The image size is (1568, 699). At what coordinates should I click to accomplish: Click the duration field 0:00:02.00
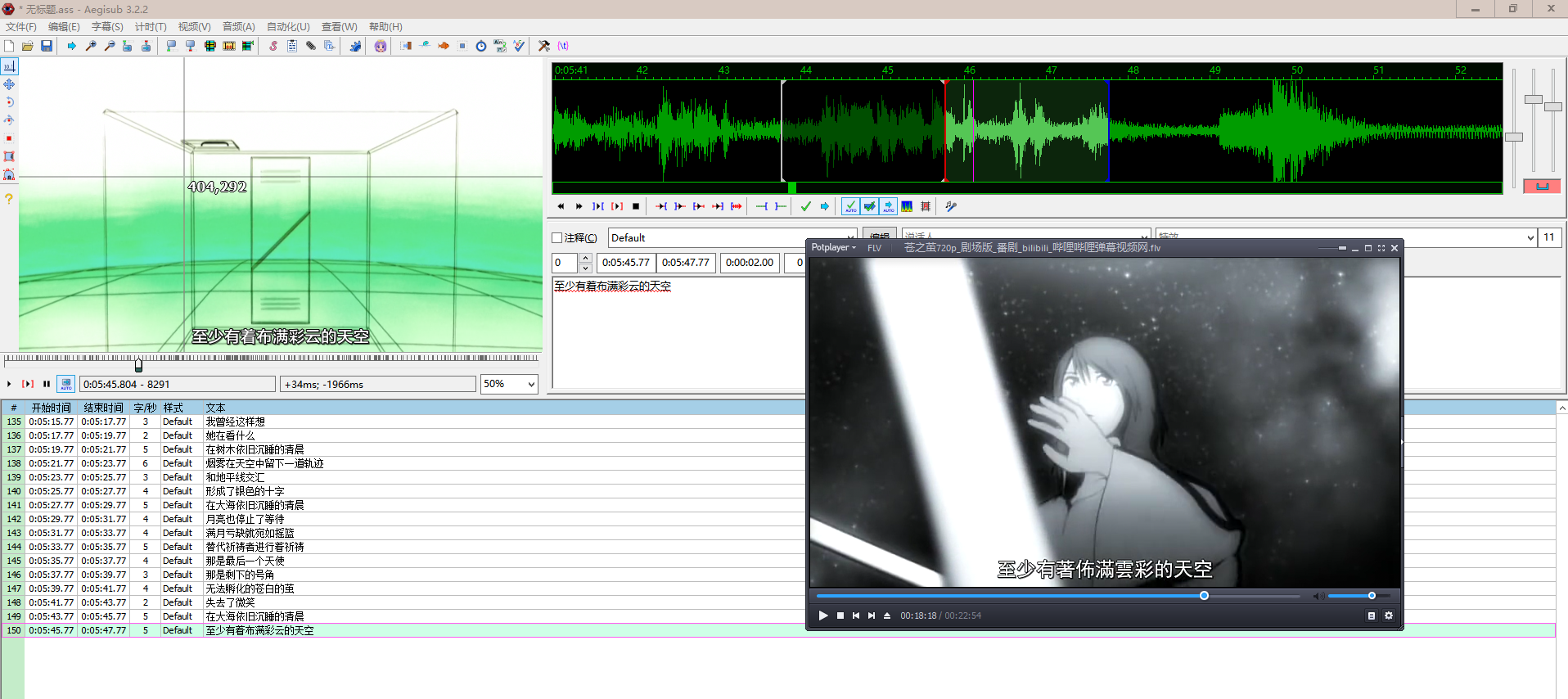pyautogui.click(x=750, y=263)
